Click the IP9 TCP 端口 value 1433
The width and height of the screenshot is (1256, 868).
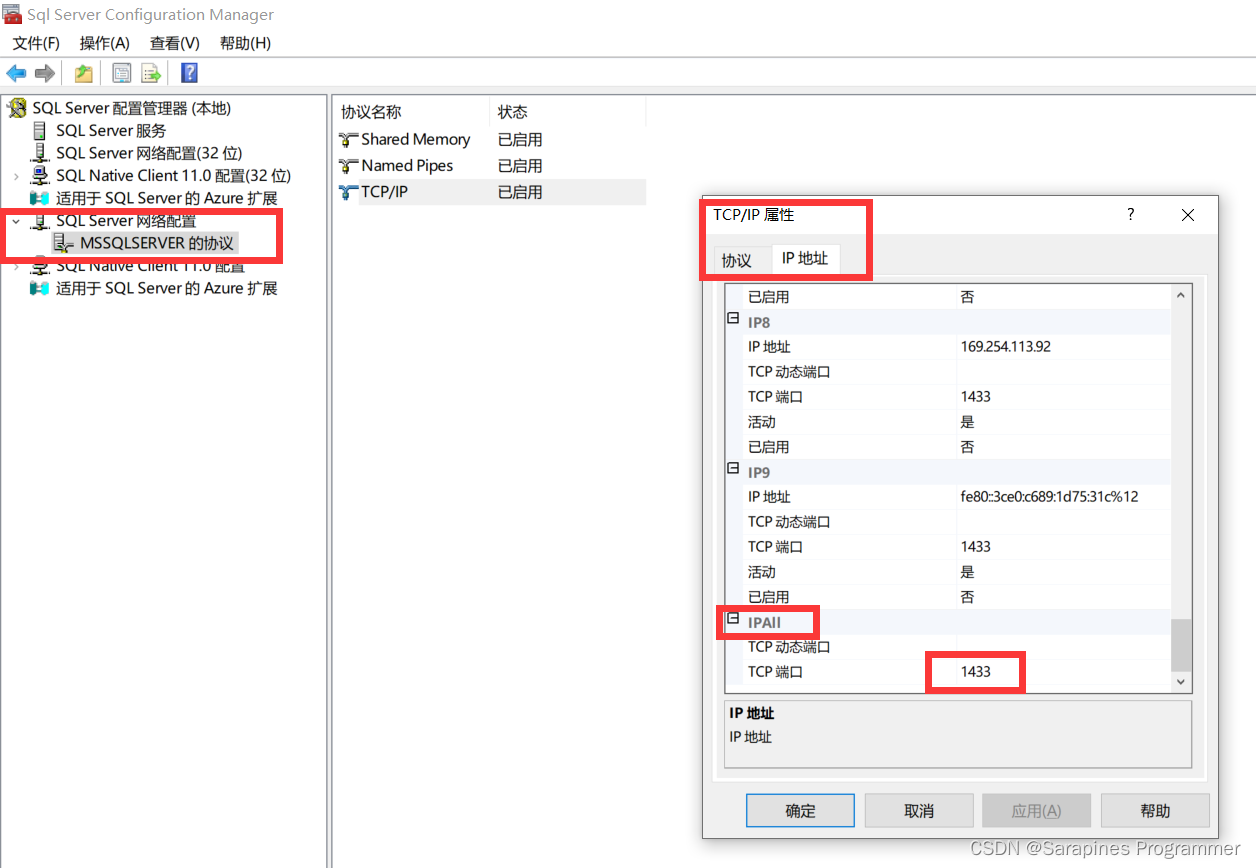(975, 547)
